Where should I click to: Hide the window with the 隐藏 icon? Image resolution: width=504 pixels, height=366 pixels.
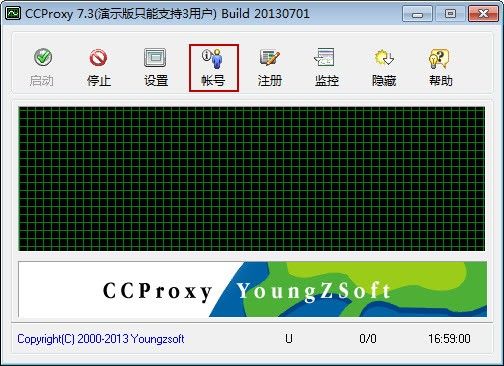click(x=383, y=57)
